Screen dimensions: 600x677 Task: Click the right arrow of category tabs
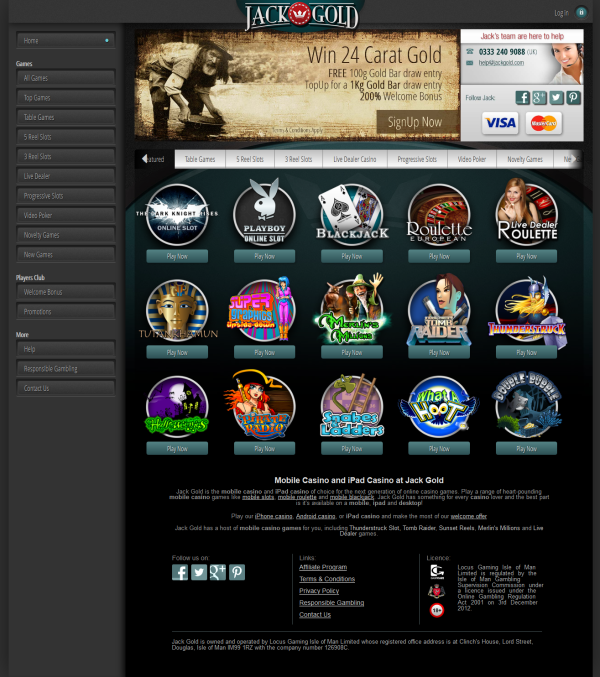[573, 159]
